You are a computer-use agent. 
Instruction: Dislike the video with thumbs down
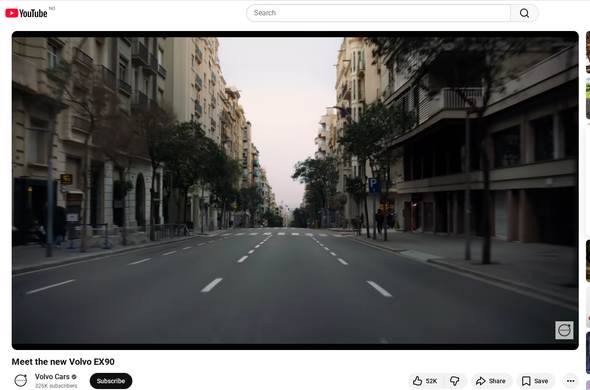pos(455,381)
